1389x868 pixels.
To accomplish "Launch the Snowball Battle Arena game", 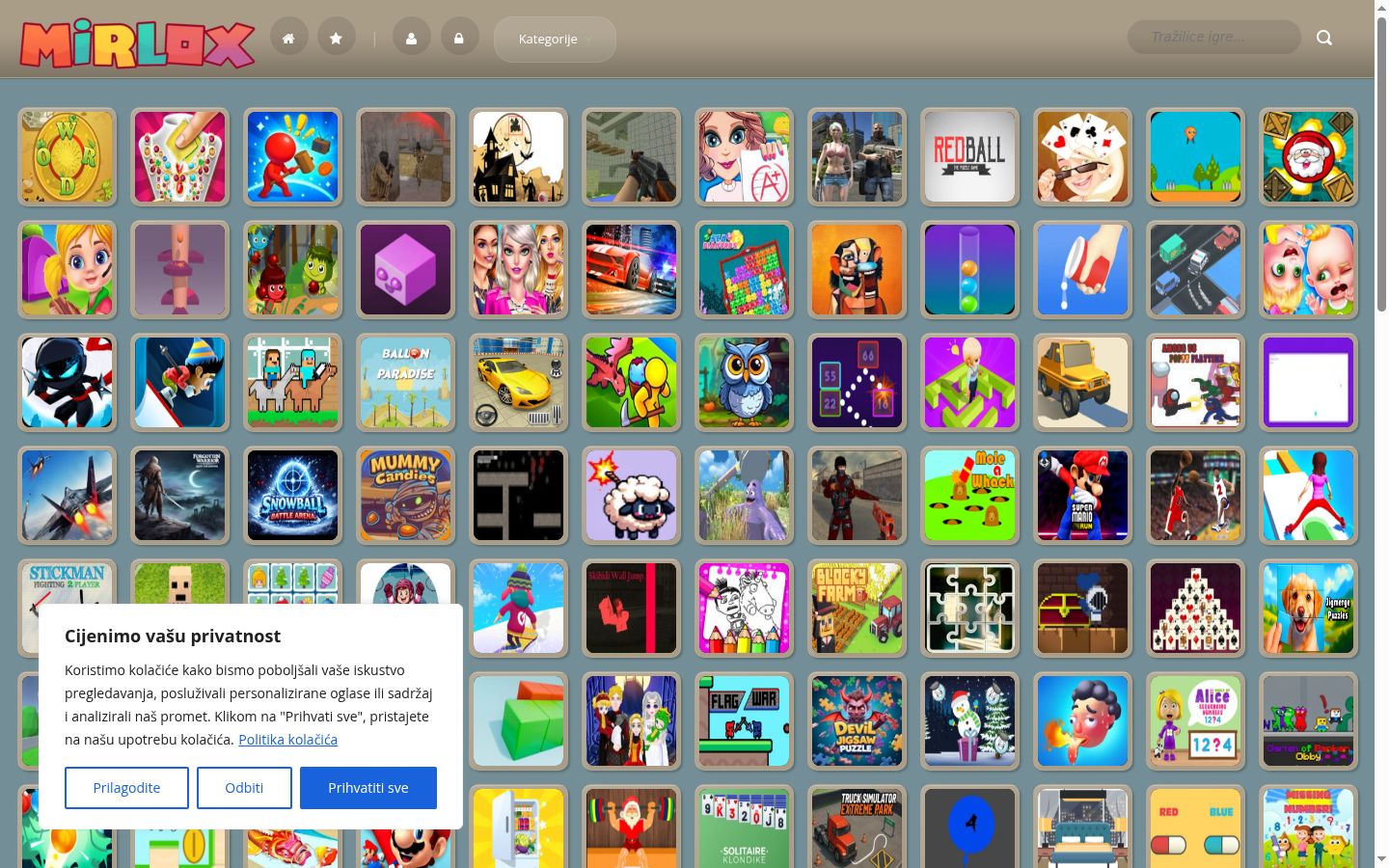I will coord(292,495).
